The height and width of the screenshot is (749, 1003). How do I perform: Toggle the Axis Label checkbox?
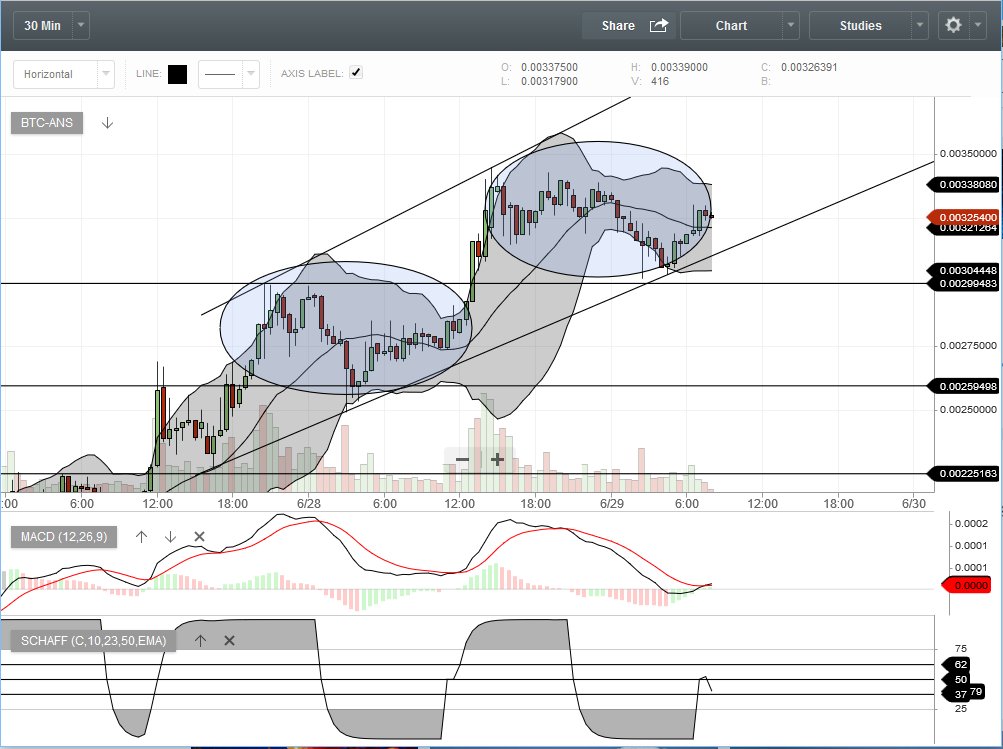(x=356, y=73)
